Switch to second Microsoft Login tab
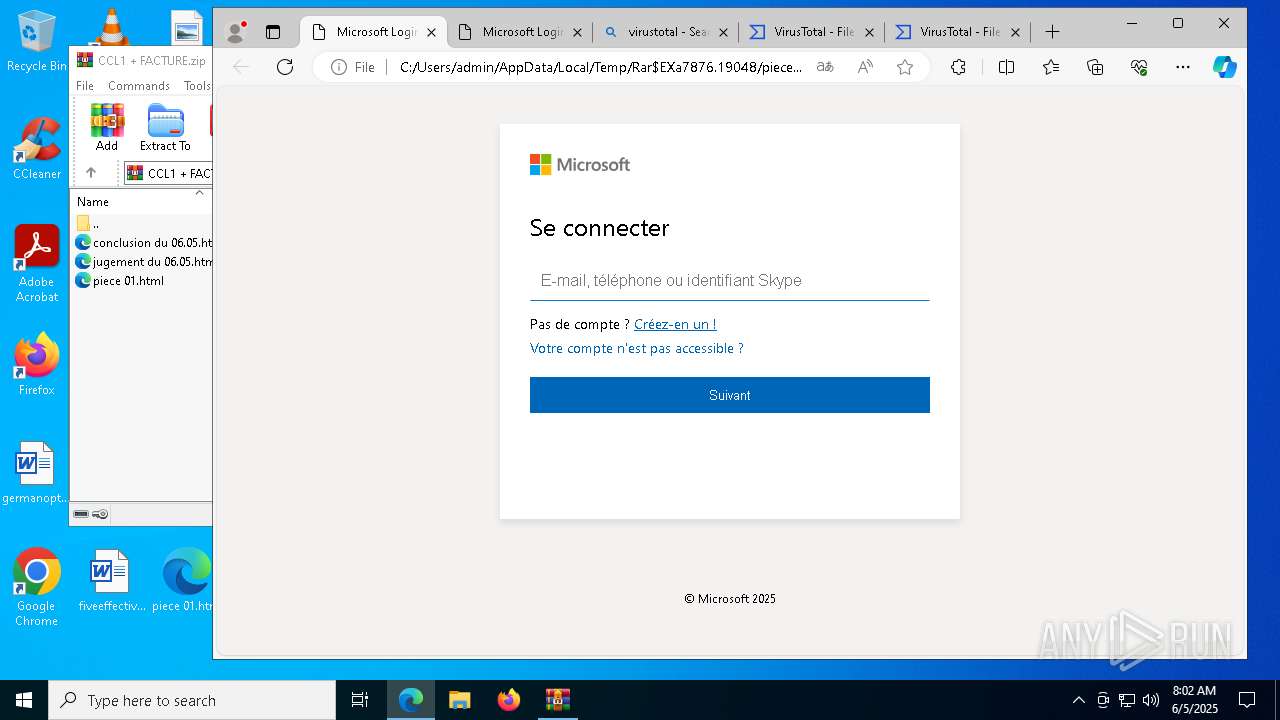Viewport: 1280px width, 720px height. [x=521, y=32]
